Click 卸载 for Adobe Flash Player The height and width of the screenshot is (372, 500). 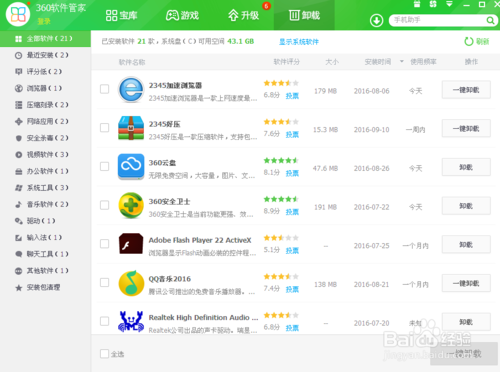point(466,244)
